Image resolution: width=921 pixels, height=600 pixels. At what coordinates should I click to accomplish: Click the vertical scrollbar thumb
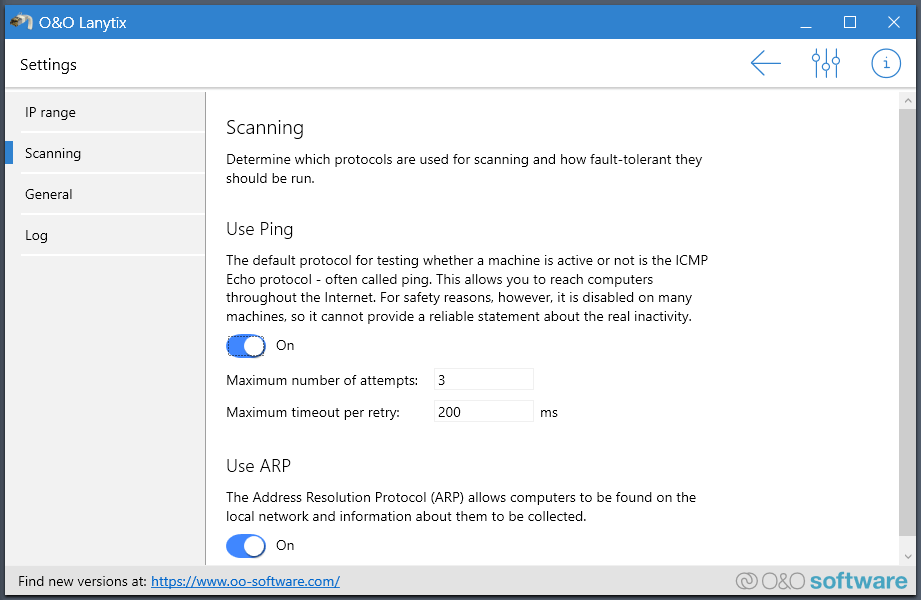click(908, 322)
